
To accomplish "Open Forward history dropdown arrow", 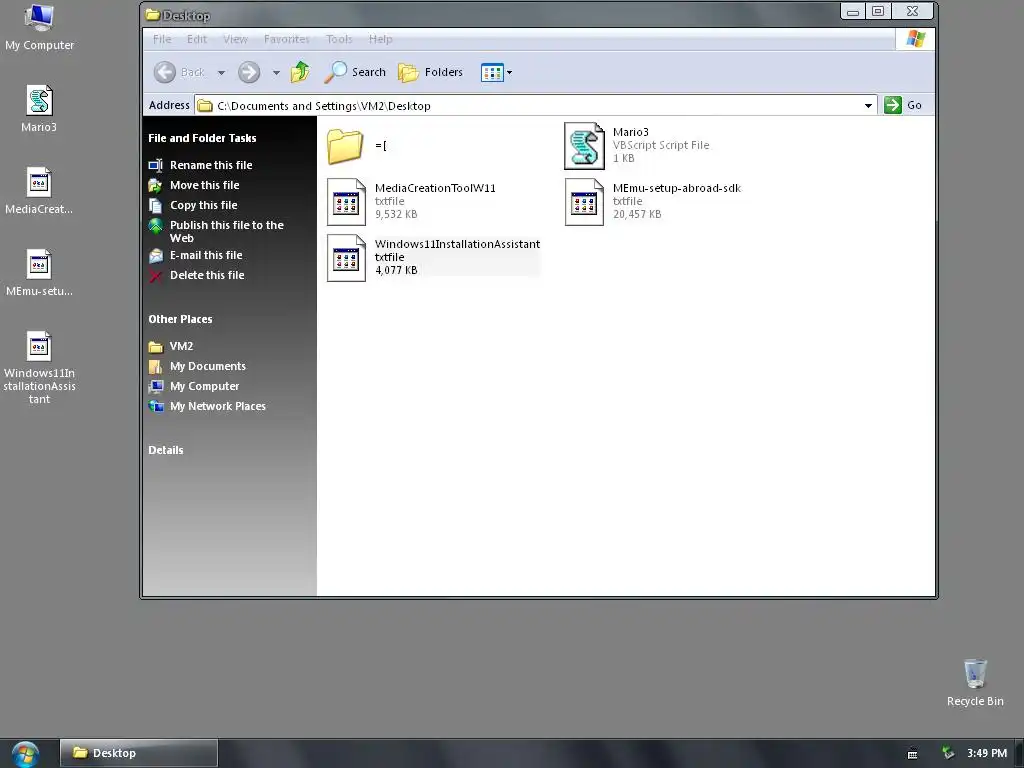I will coord(276,72).
